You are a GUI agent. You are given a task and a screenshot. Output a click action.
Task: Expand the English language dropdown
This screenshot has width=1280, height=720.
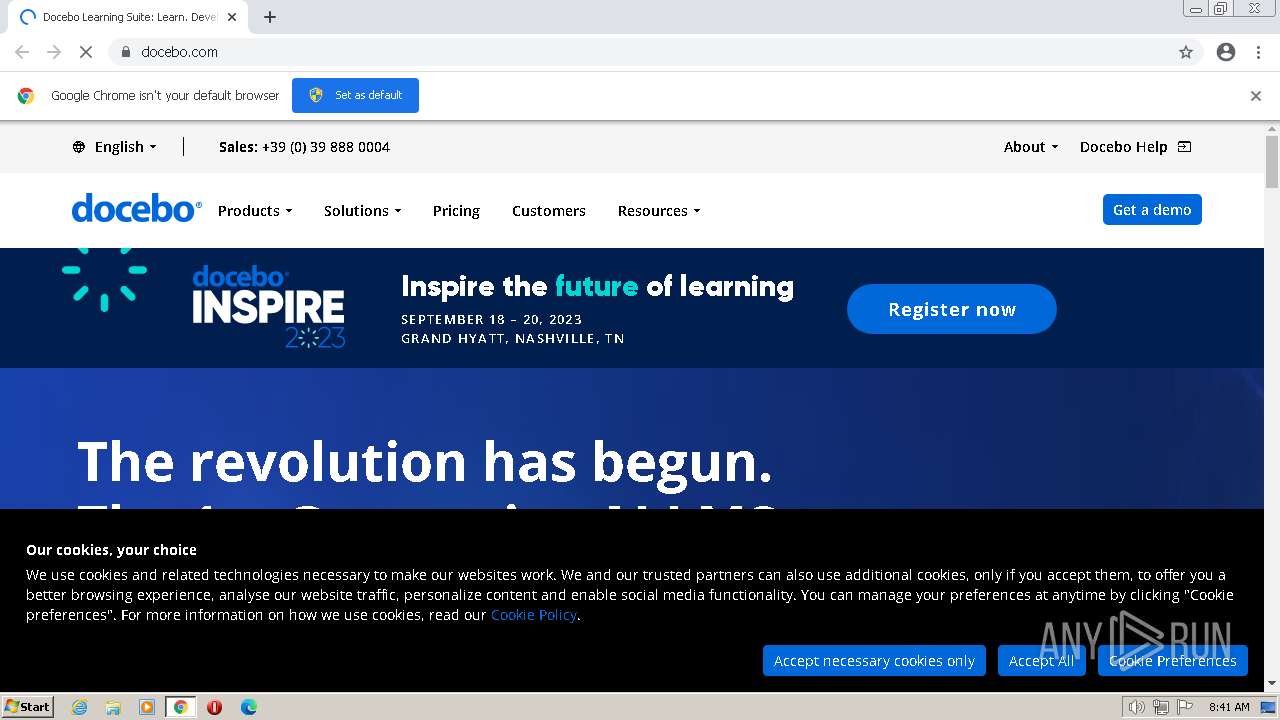click(x=125, y=147)
